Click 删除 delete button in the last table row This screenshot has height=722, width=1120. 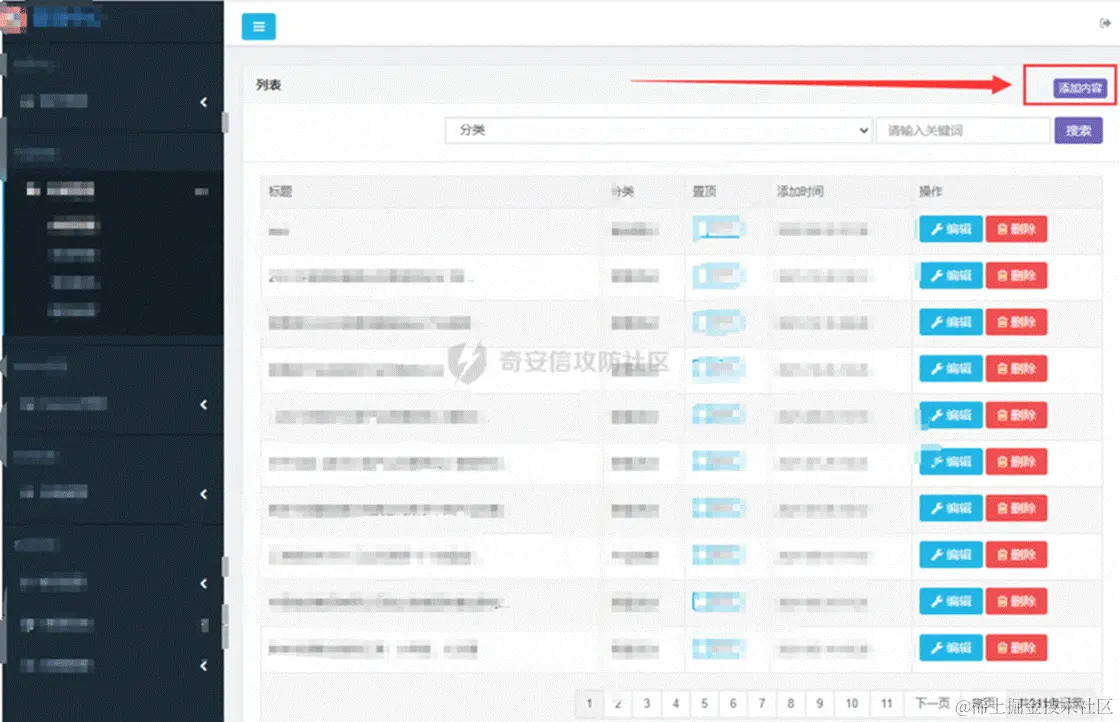click(x=1016, y=648)
